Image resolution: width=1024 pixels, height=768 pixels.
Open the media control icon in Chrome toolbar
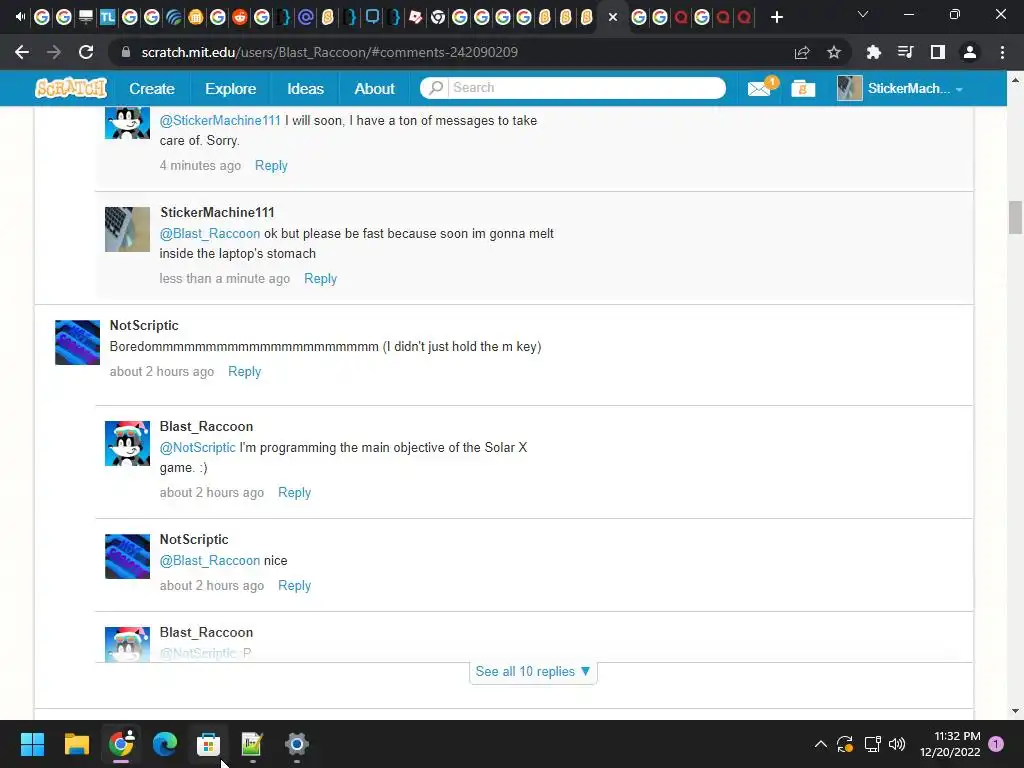tap(905, 52)
